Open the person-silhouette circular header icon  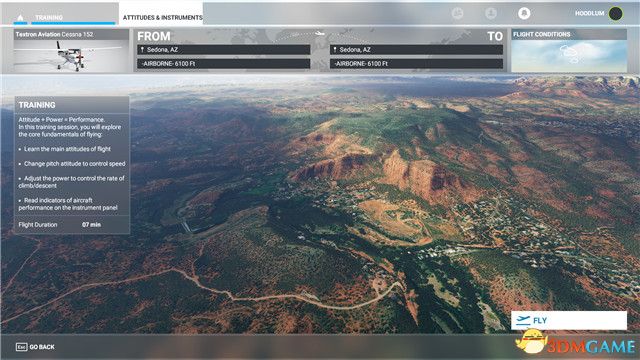(491, 13)
